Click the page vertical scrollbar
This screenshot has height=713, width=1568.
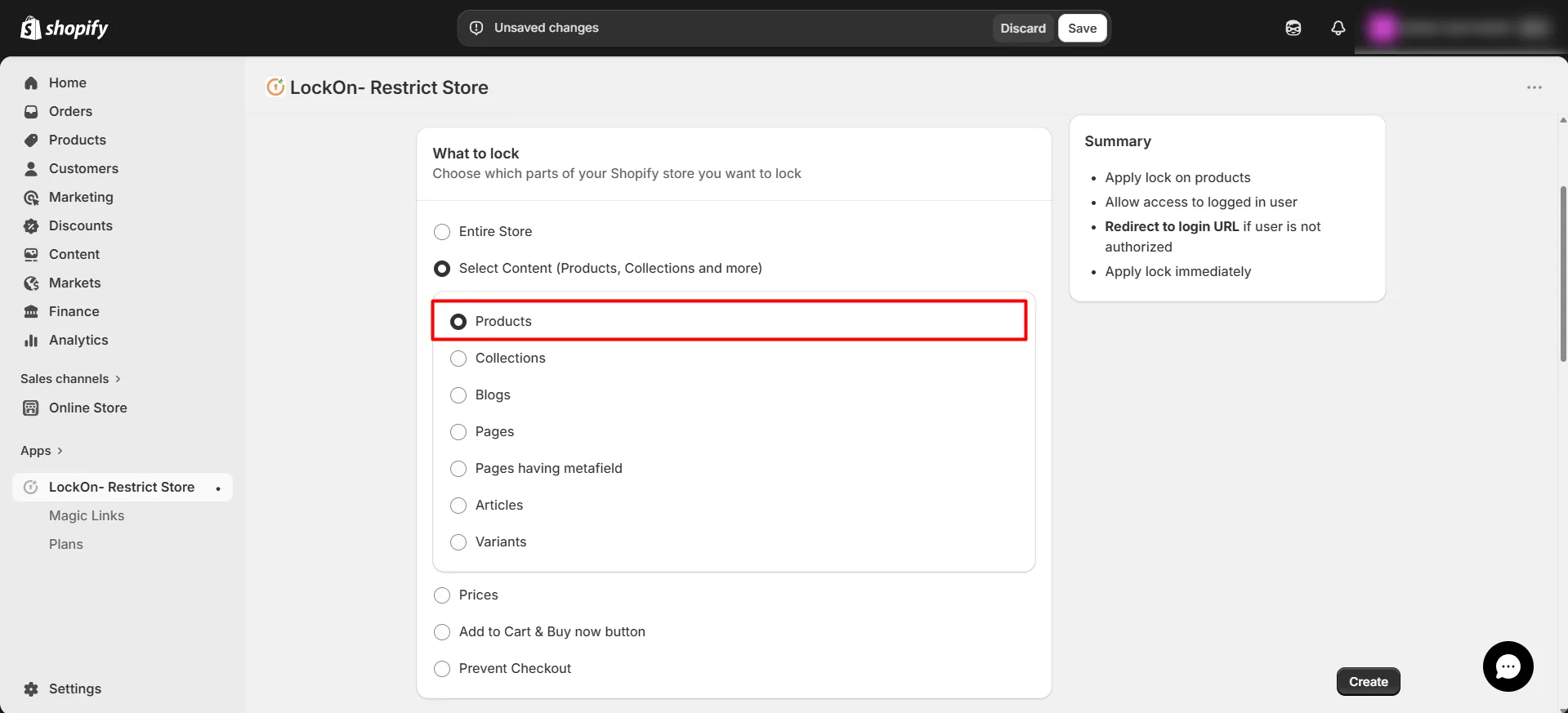(1563, 274)
